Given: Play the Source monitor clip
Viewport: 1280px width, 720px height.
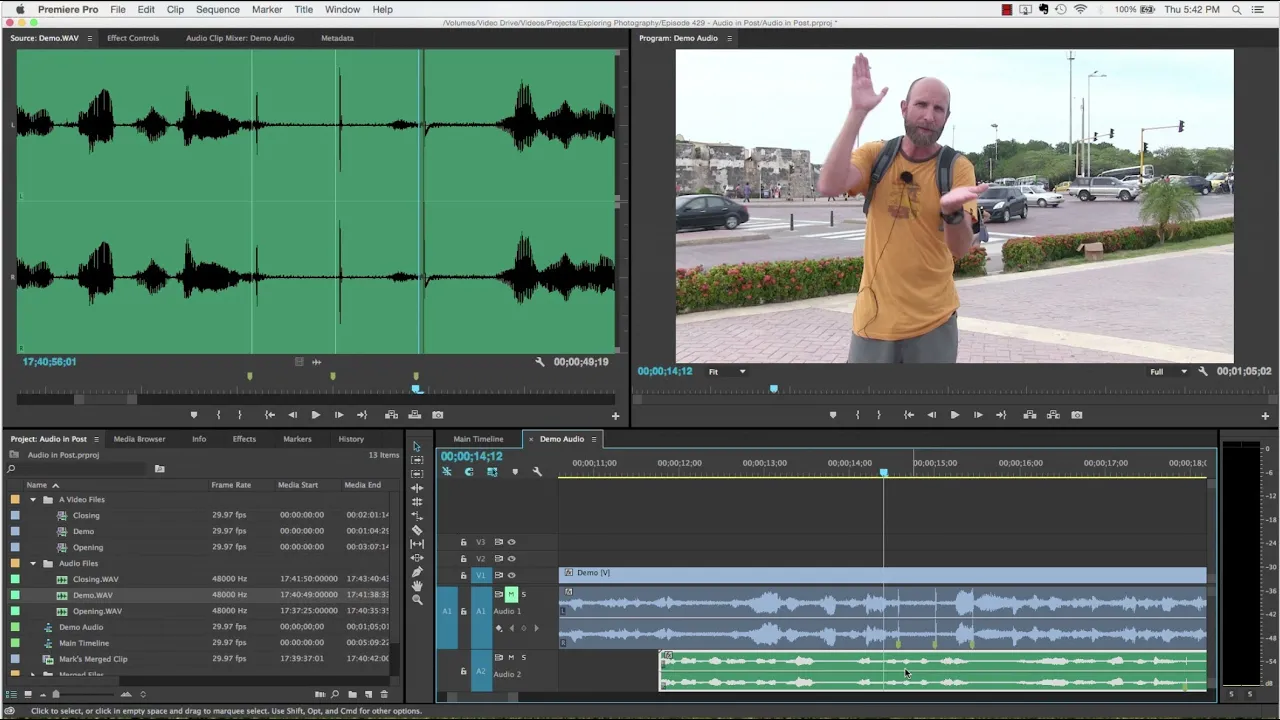Looking at the screenshot, I should point(315,415).
